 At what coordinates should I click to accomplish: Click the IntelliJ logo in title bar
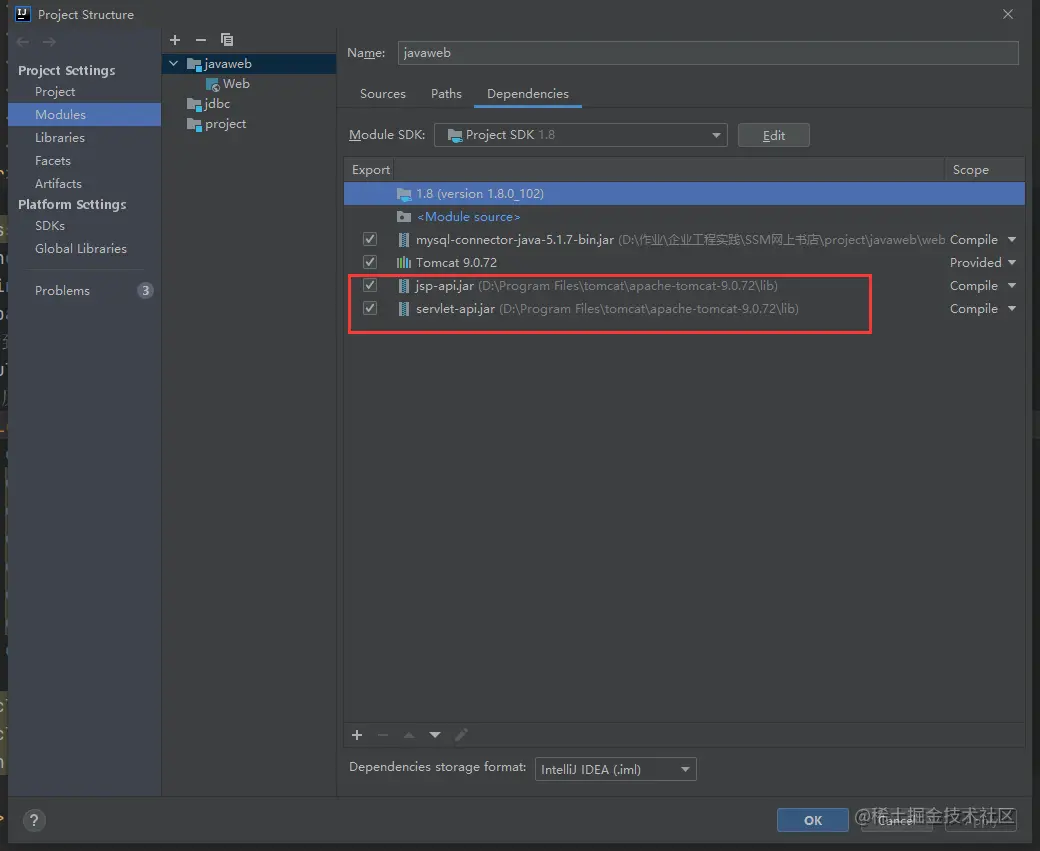pos(22,14)
